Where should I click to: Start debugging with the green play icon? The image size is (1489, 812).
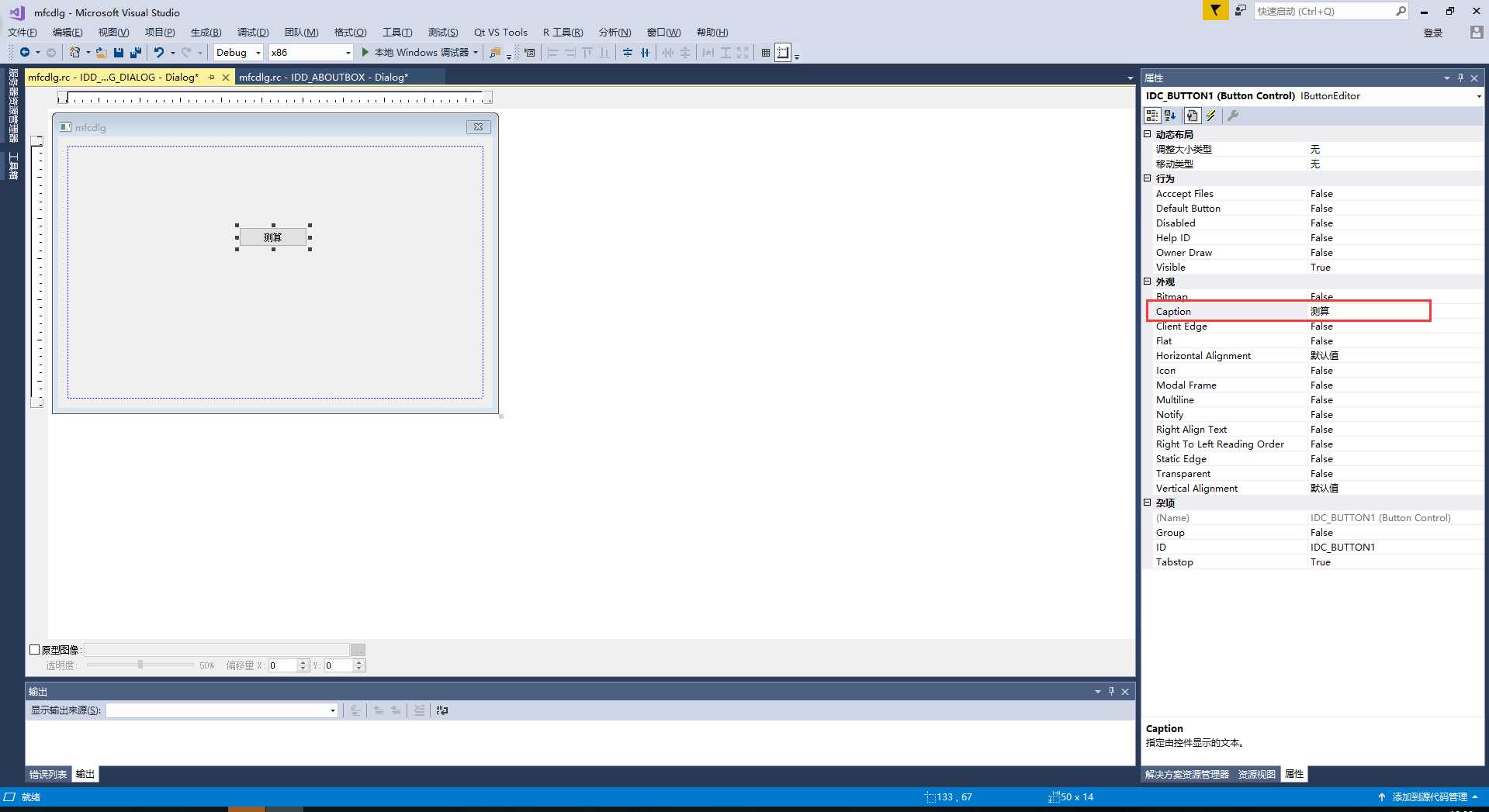pos(365,52)
